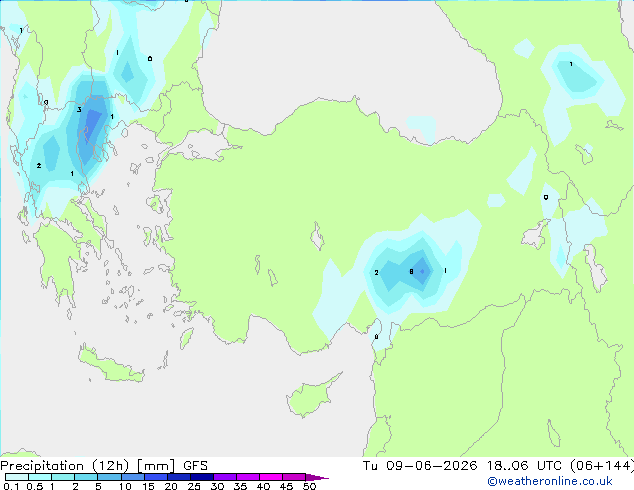Image resolution: width=634 pixels, height=490 pixels.
Task: Click the 0.5–1 mm legend color swatch
Action: (40, 477)
